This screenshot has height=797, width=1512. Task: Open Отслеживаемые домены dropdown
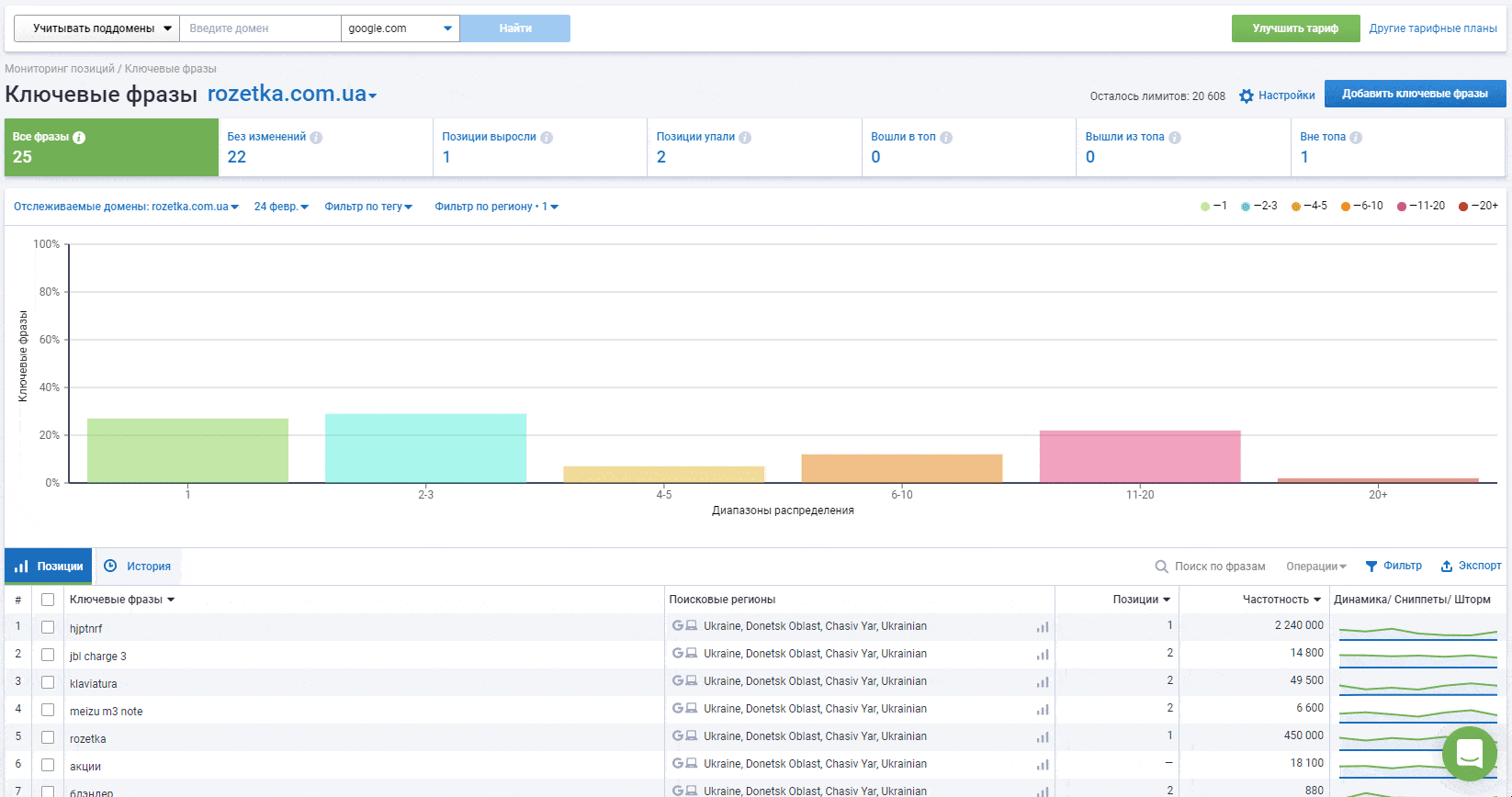[x=127, y=207]
